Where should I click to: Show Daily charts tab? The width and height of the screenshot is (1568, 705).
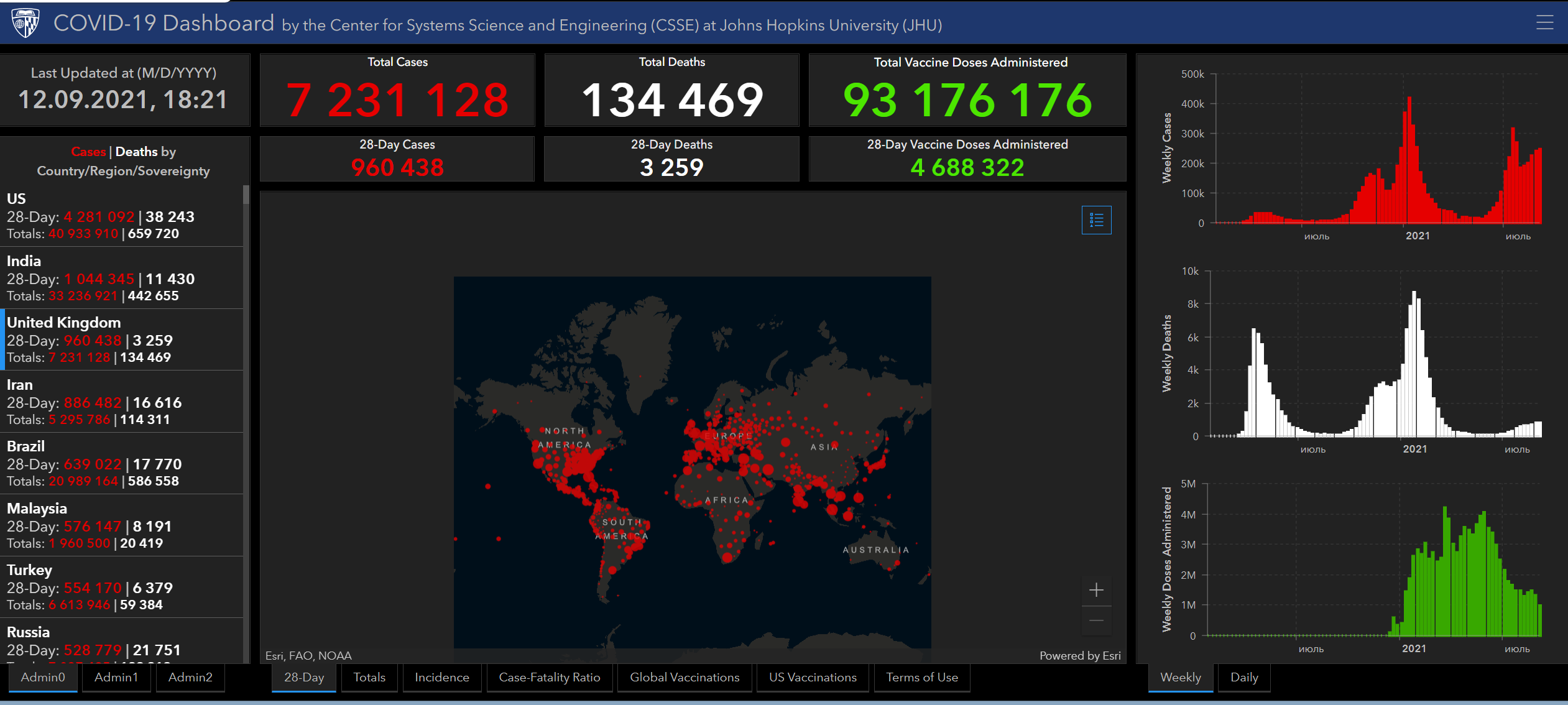[x=1244, y=677]
